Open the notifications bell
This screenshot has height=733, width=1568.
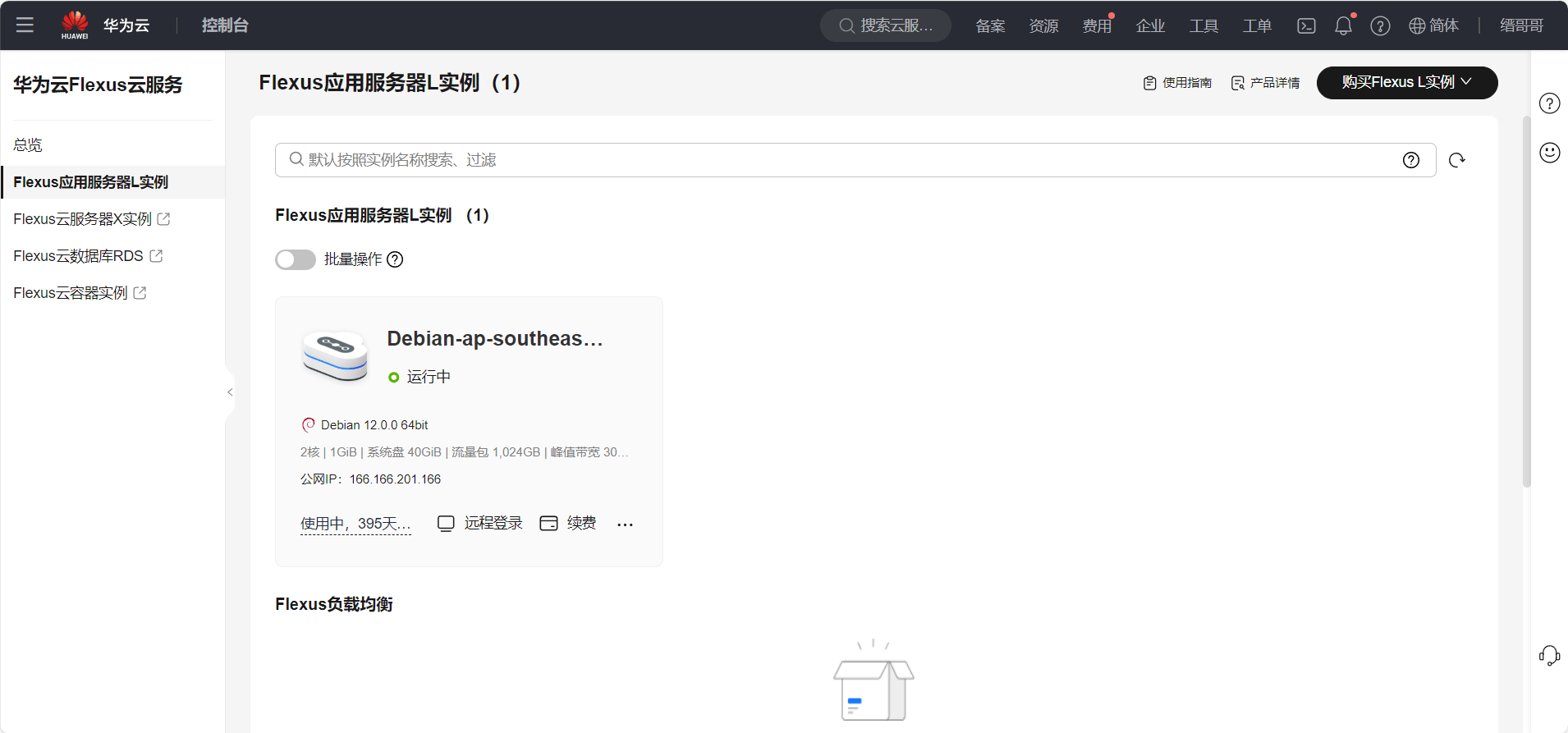1343,25
